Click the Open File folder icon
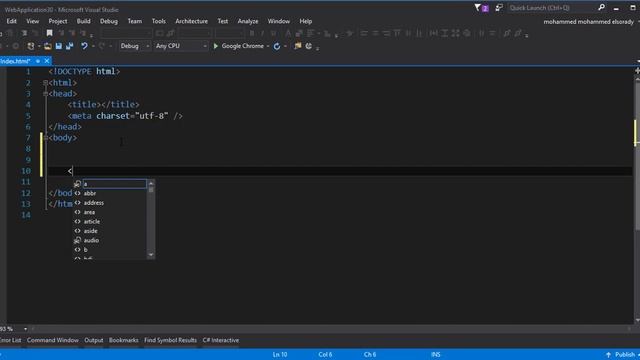Image resolution: width=640 pixels, height=360 pixels. point(48,46)
